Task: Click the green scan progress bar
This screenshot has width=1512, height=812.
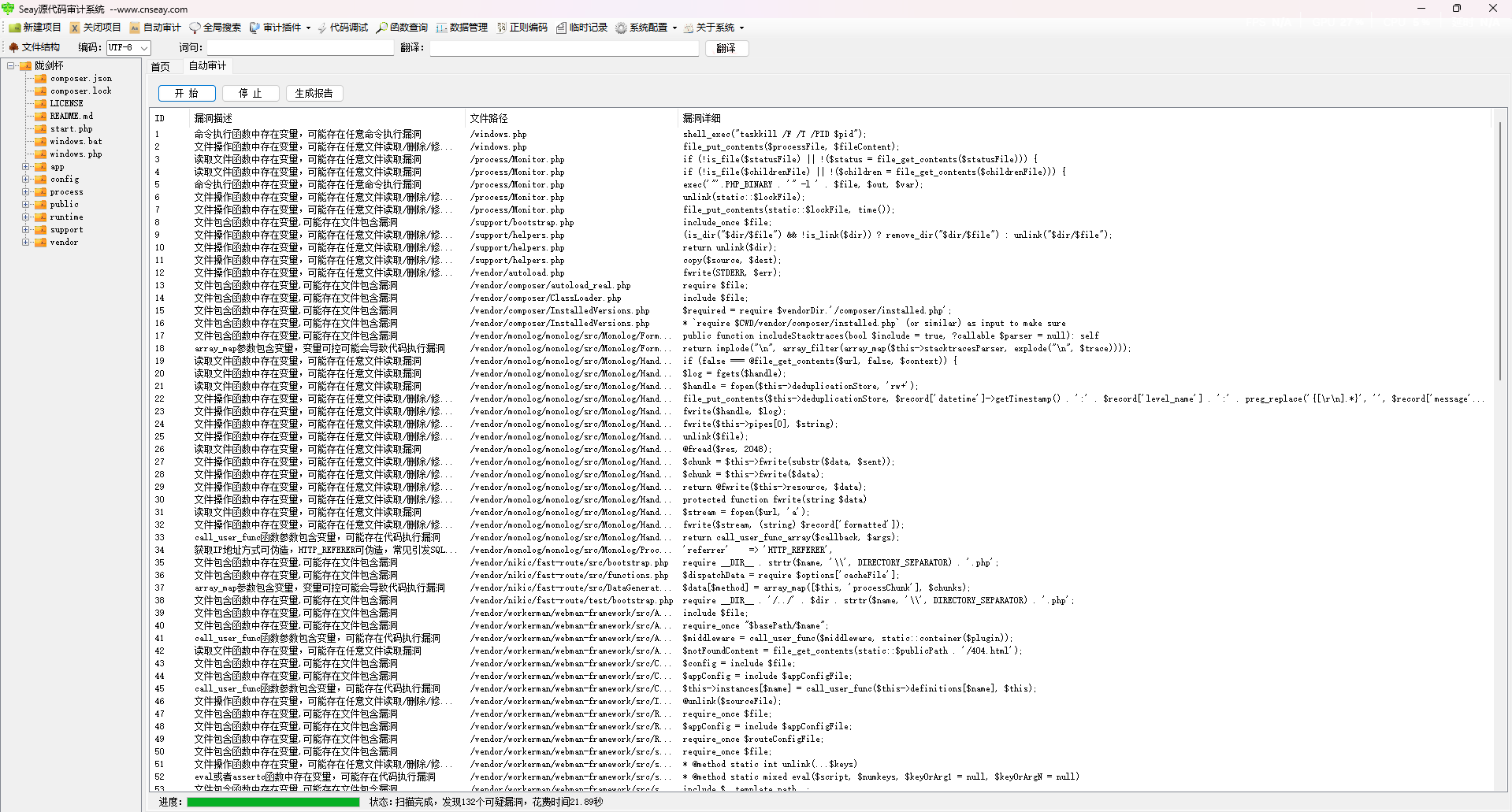Action: tap(273, 802)
